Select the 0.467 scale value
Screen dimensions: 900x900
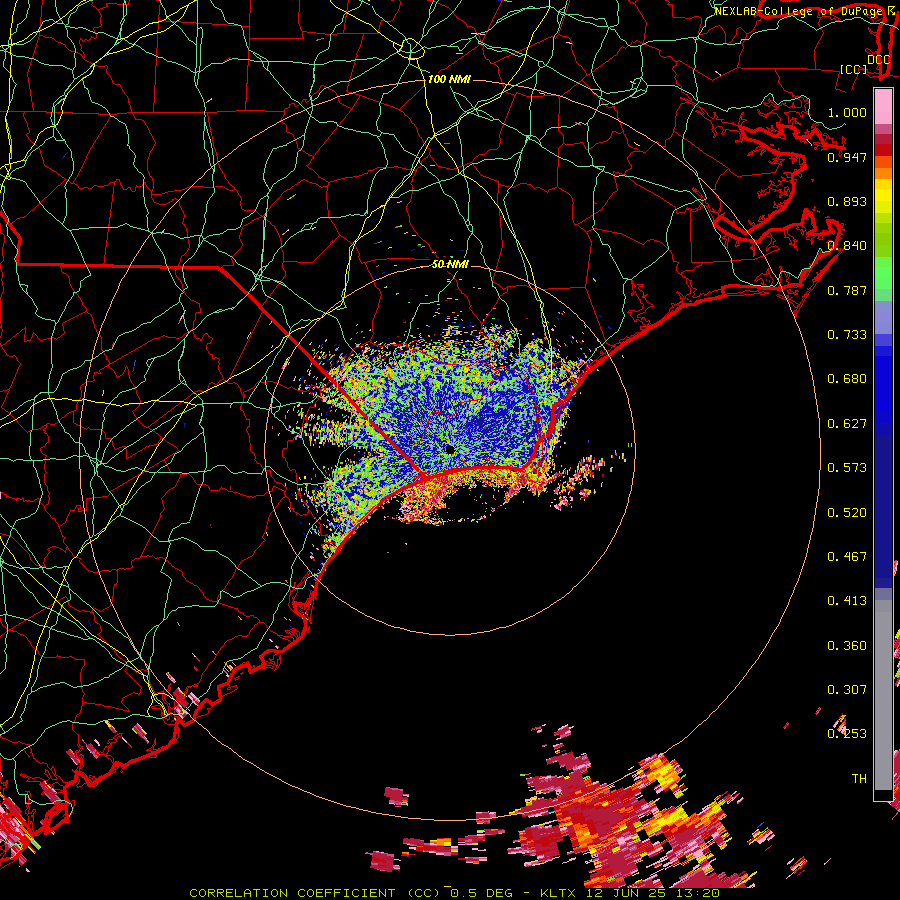[847, 557]
